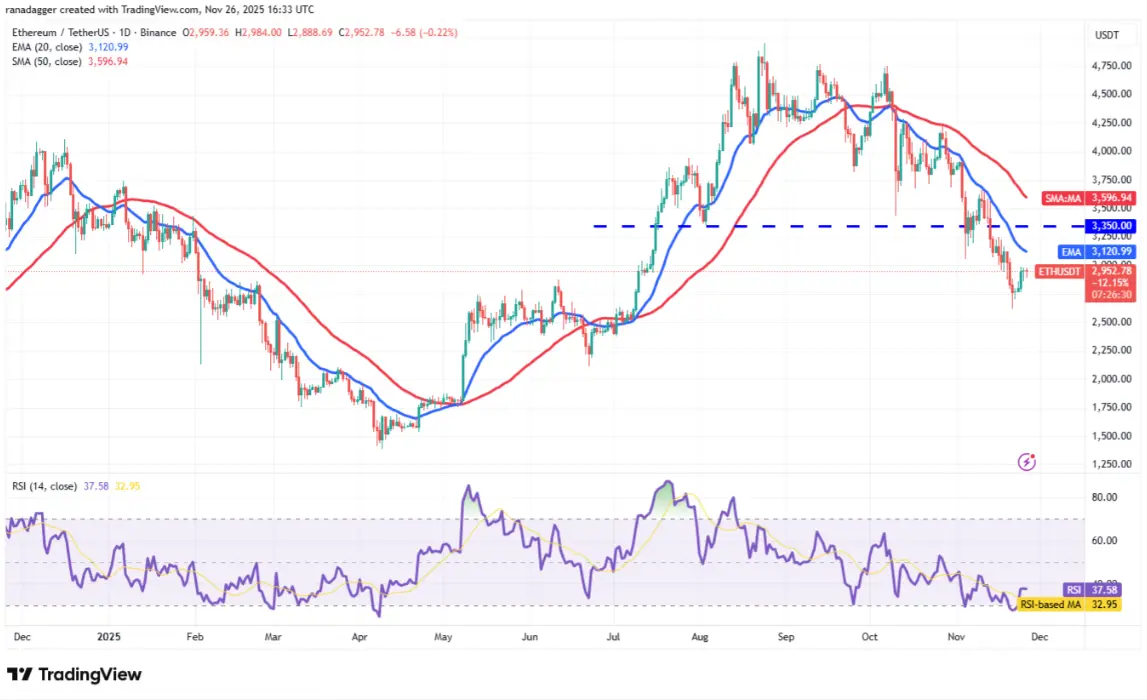This screenshot has height=700, width=1147.
Task: Click the 4,750.00 price axis label
Action: (1111, 66)
